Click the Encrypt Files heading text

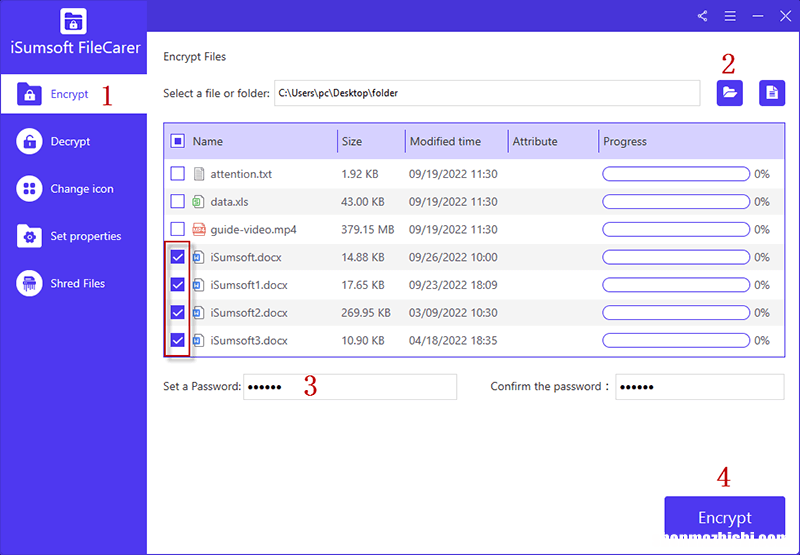[194, 57]
